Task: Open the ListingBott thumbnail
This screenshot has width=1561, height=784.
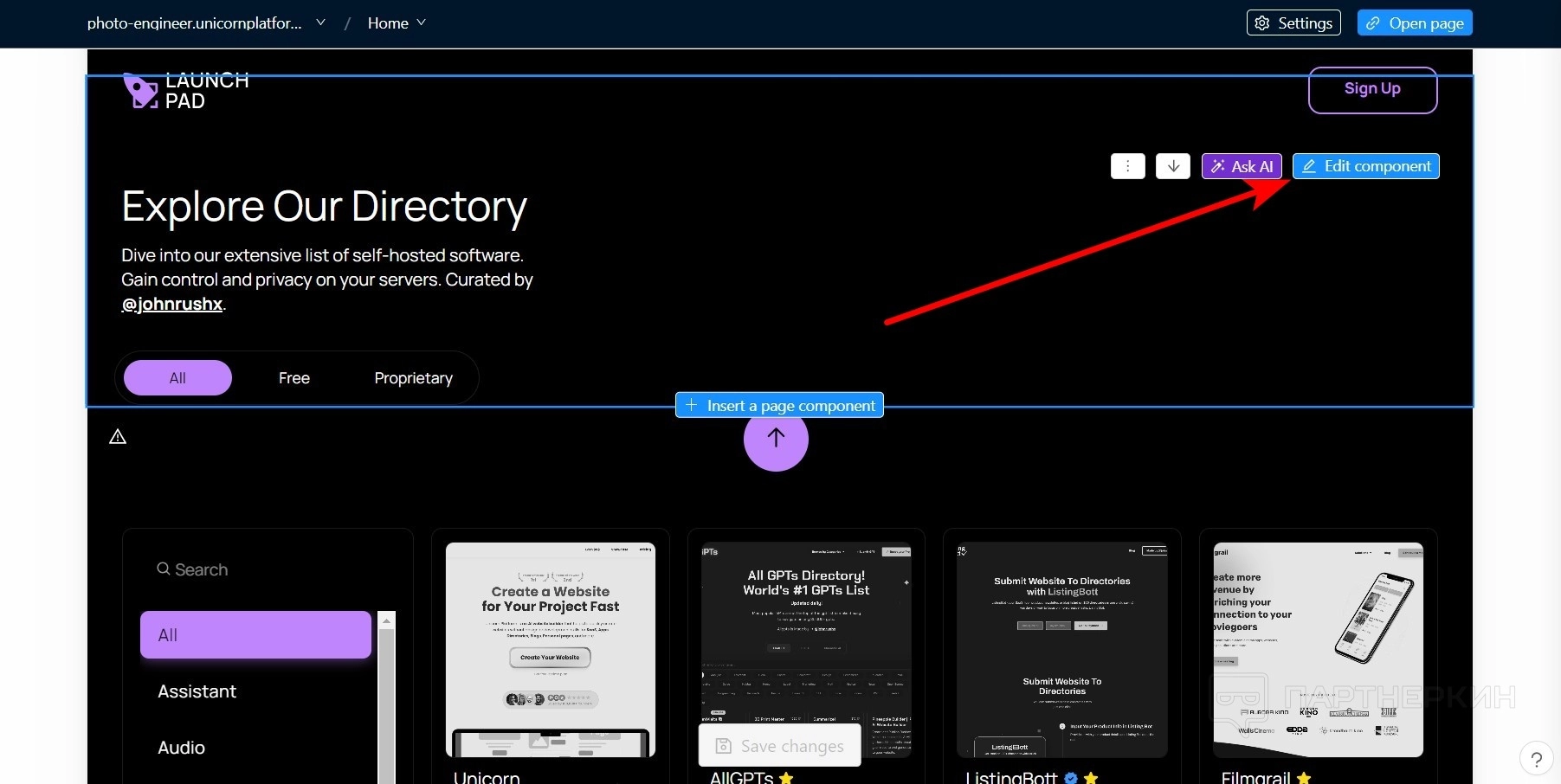Action: [1062, 650]
